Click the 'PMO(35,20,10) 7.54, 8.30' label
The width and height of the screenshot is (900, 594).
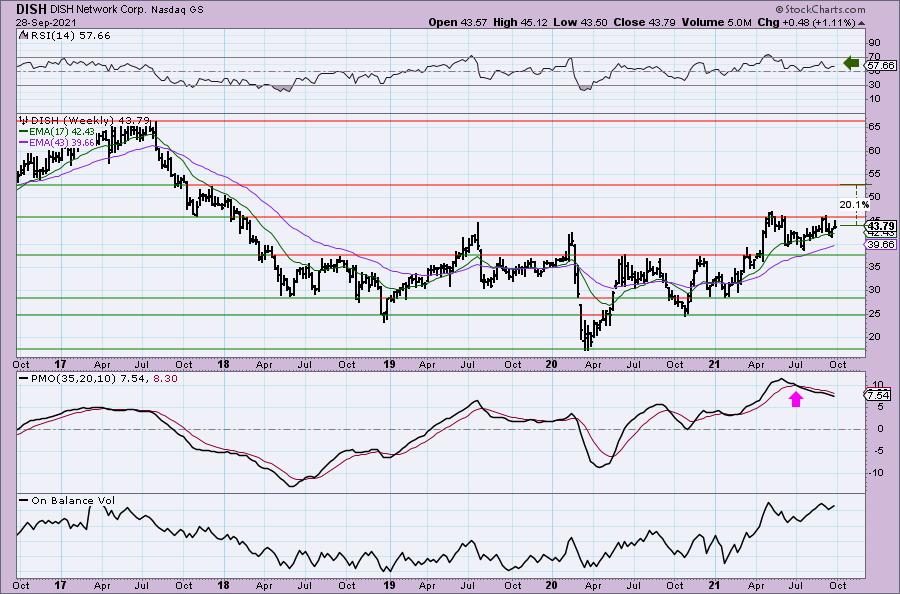[x=99, y=379]
